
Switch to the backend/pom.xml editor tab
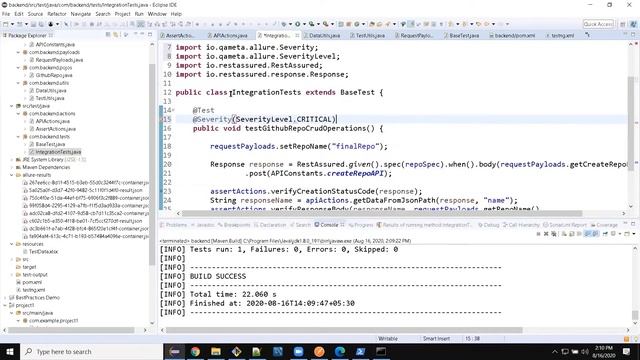pyautogui.click(x=512, y=36)
